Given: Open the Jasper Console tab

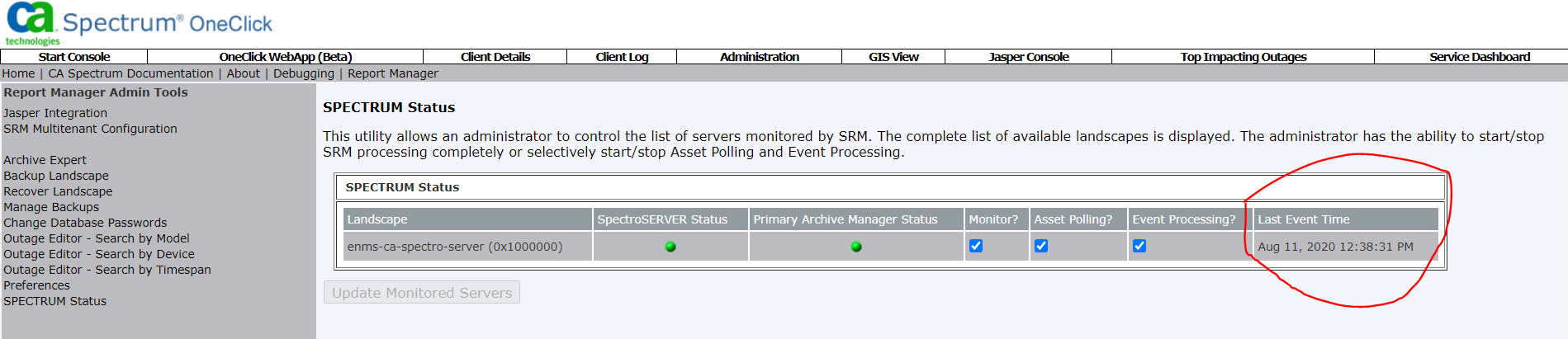Looking at the screenshot, I should (x=1029, y=57).
